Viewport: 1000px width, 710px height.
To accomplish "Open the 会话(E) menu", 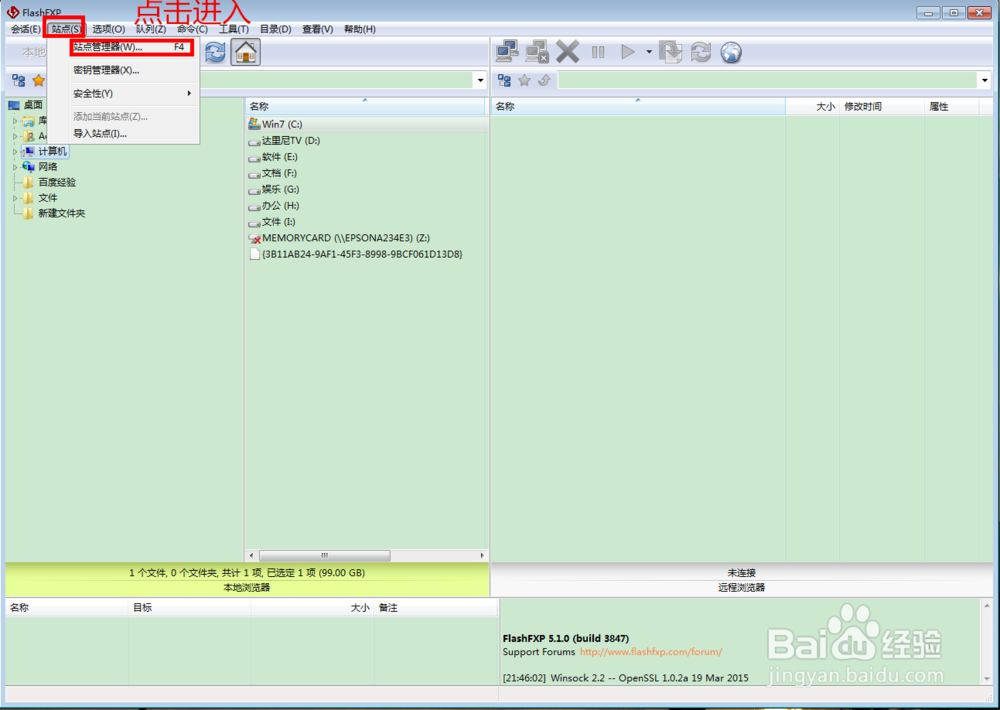I will click(x=26, y=29).
